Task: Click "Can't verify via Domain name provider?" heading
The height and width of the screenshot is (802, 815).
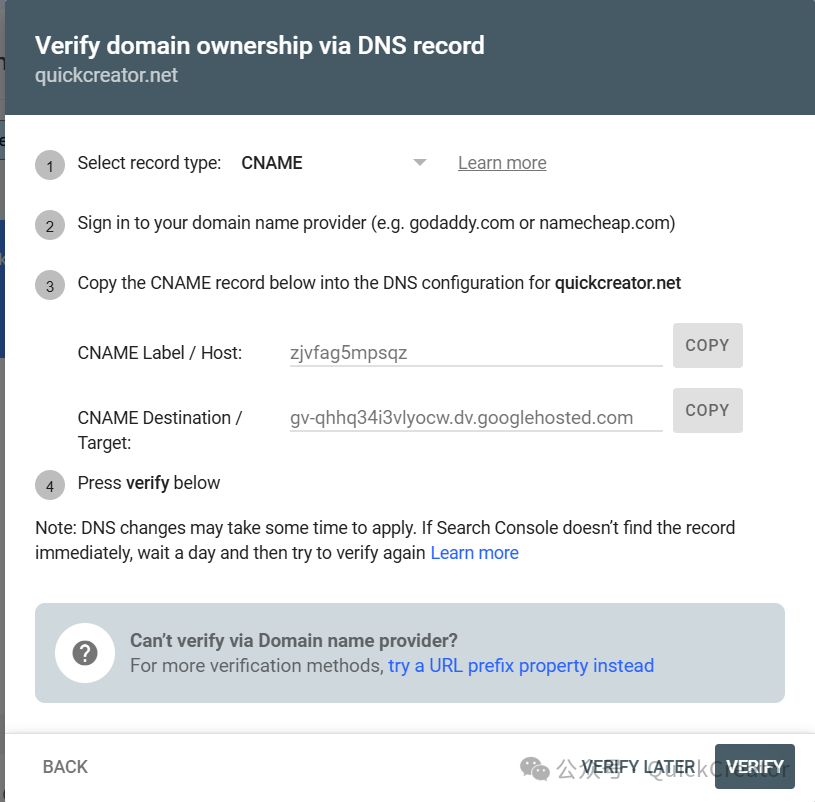Action: tap(293, 641)
